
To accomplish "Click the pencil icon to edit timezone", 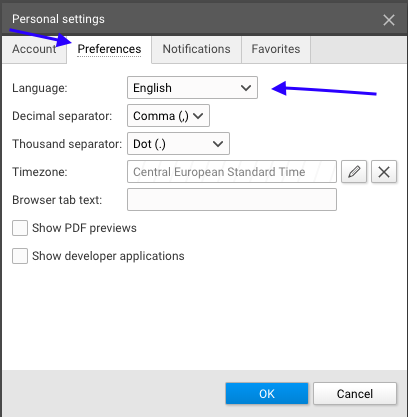I will coord(354,172).
